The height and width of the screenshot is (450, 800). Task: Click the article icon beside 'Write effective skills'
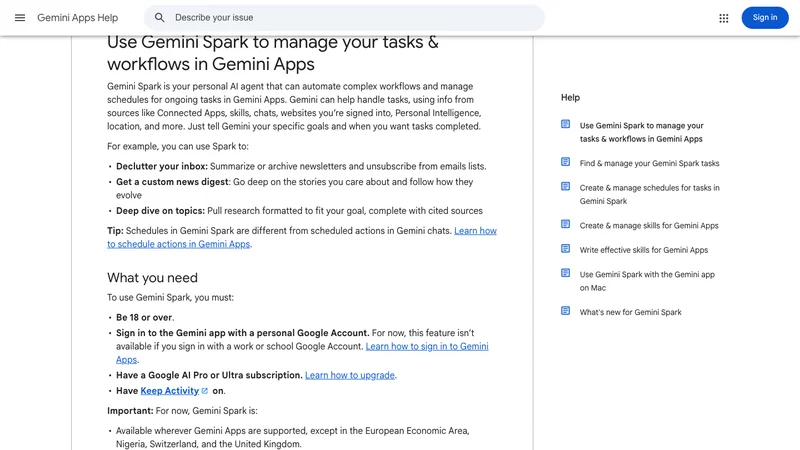(565, 248)
